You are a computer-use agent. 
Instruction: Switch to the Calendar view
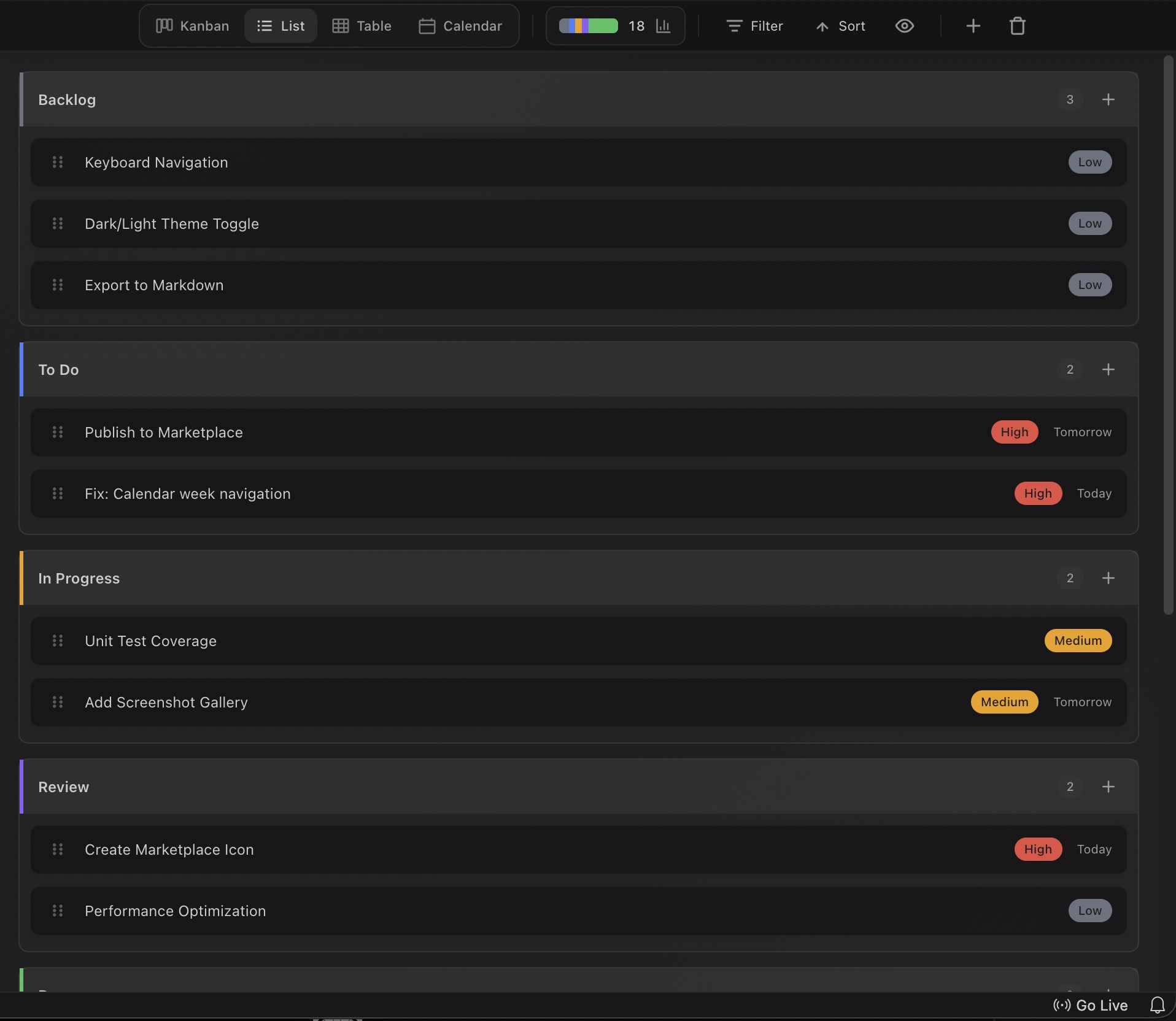(x=460, y=26)
